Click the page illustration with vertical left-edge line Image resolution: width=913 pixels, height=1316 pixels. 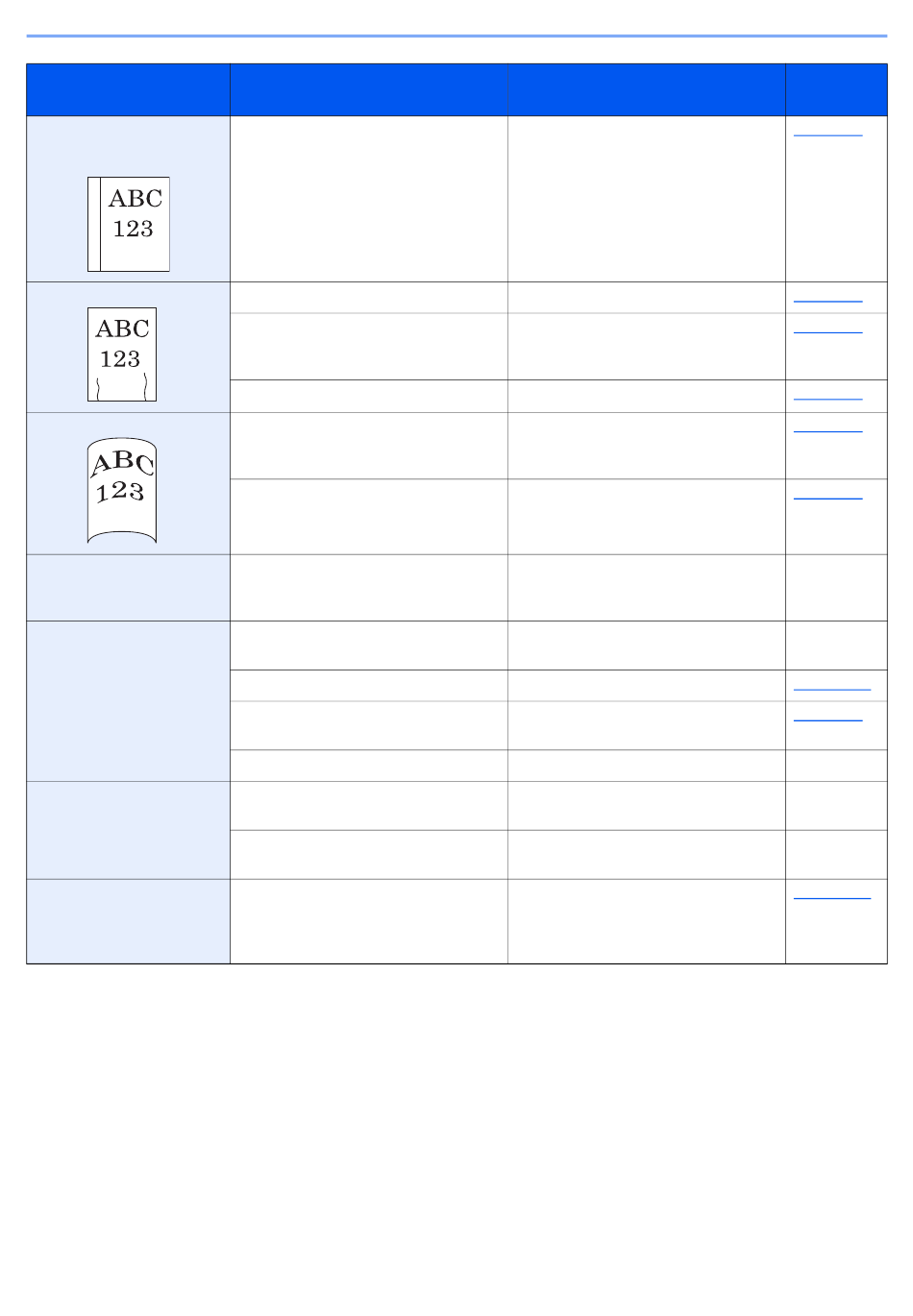tap(129, 224)
